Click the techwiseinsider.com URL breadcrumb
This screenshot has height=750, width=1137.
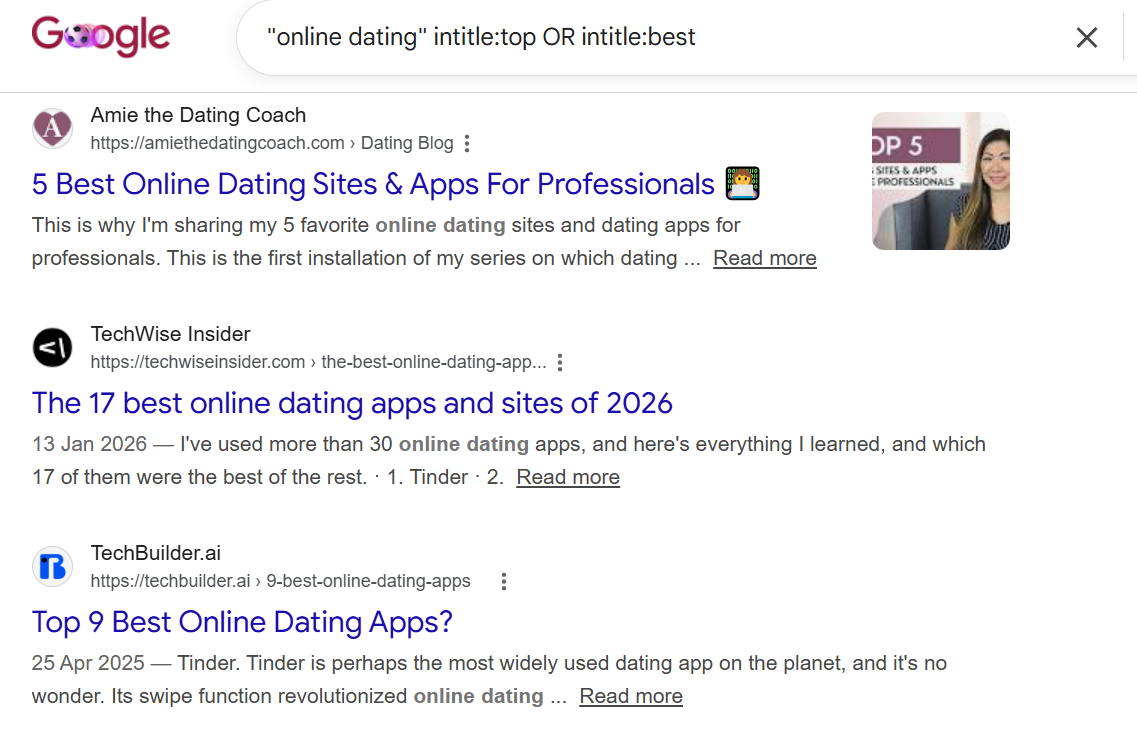coord(318,362)
